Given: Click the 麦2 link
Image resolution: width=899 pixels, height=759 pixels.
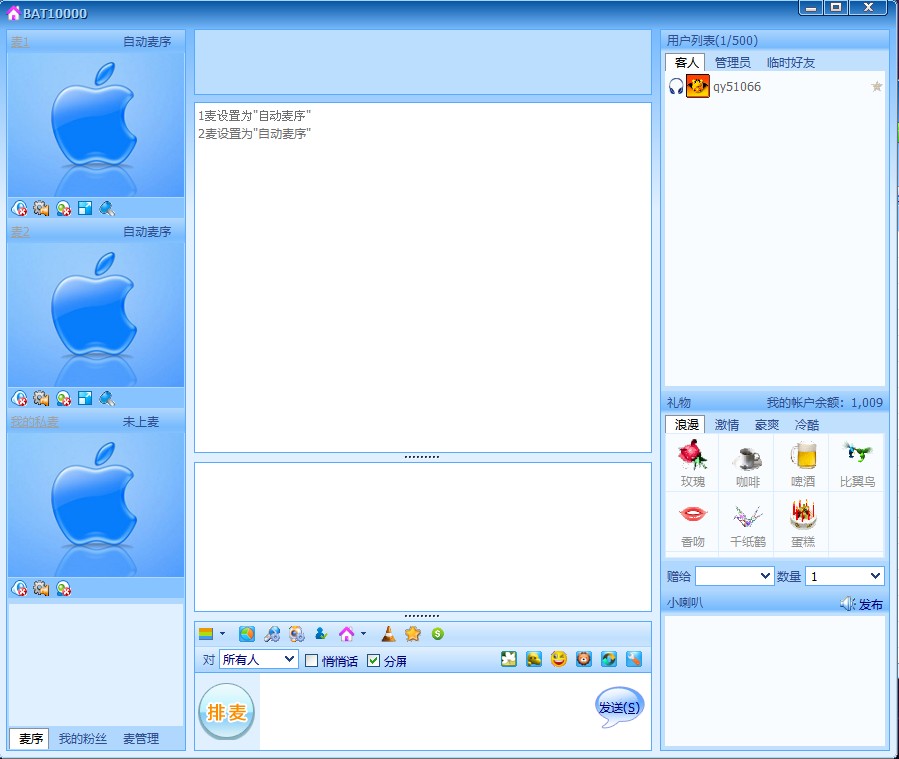Looking at the screenshot, I should (x=19, y=232).
